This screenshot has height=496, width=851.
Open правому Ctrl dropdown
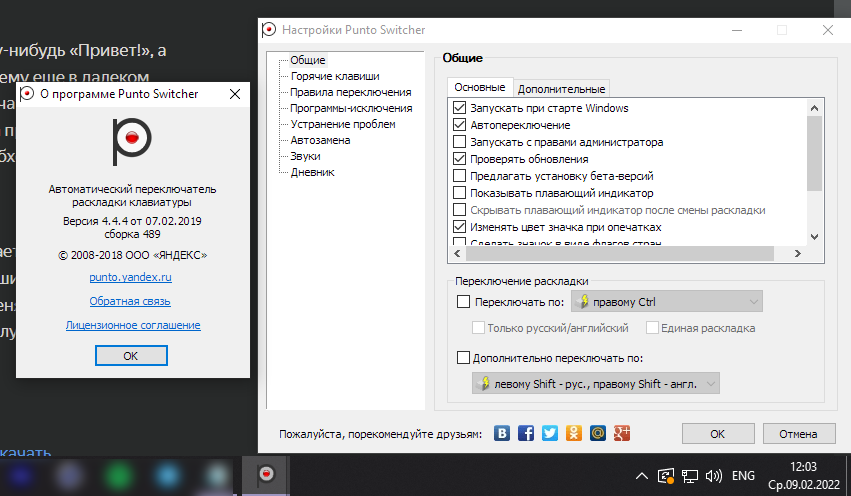[x=666, y=302]
